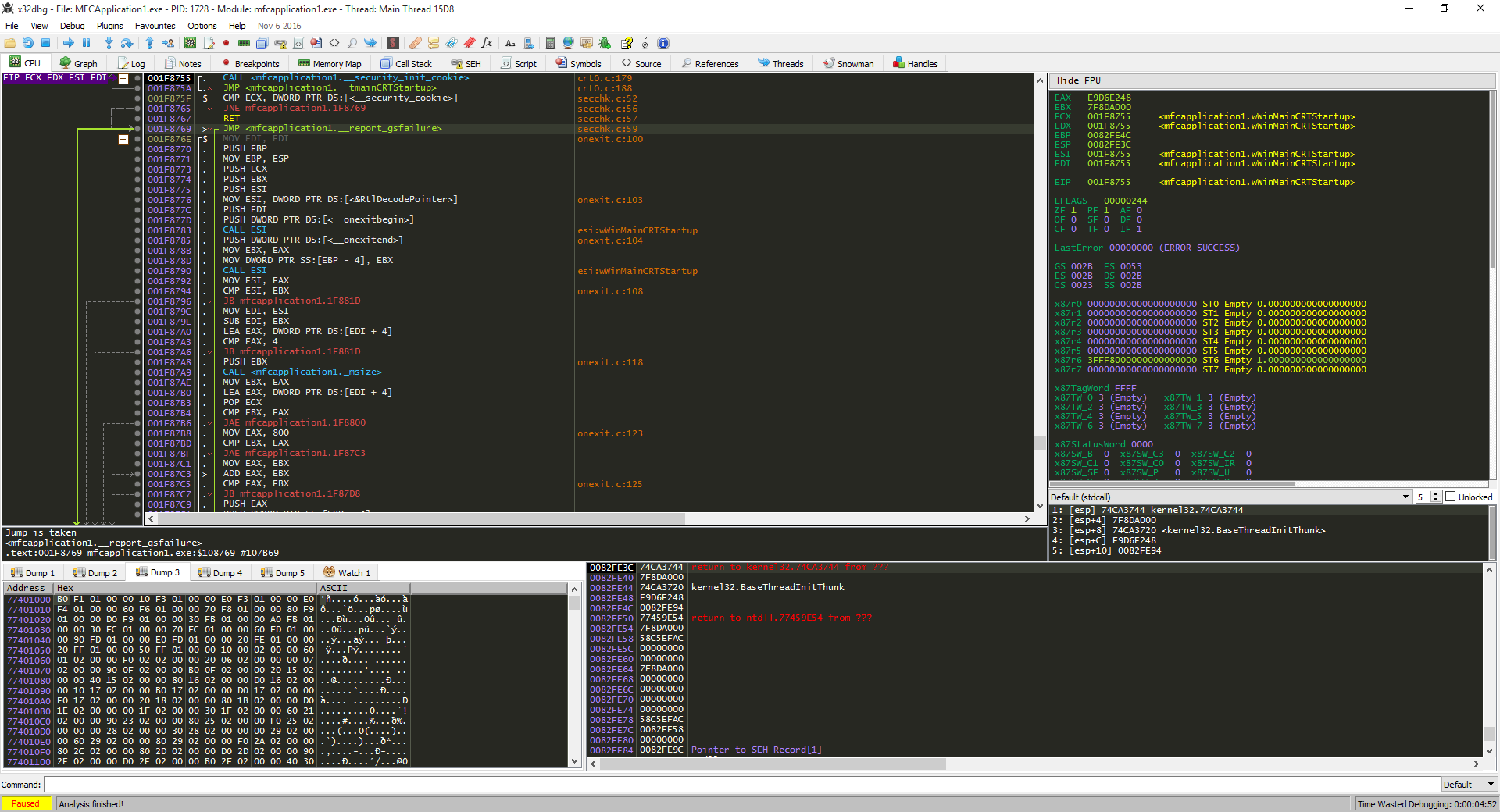
Task: Open the File menu
Action: point(12,26)
